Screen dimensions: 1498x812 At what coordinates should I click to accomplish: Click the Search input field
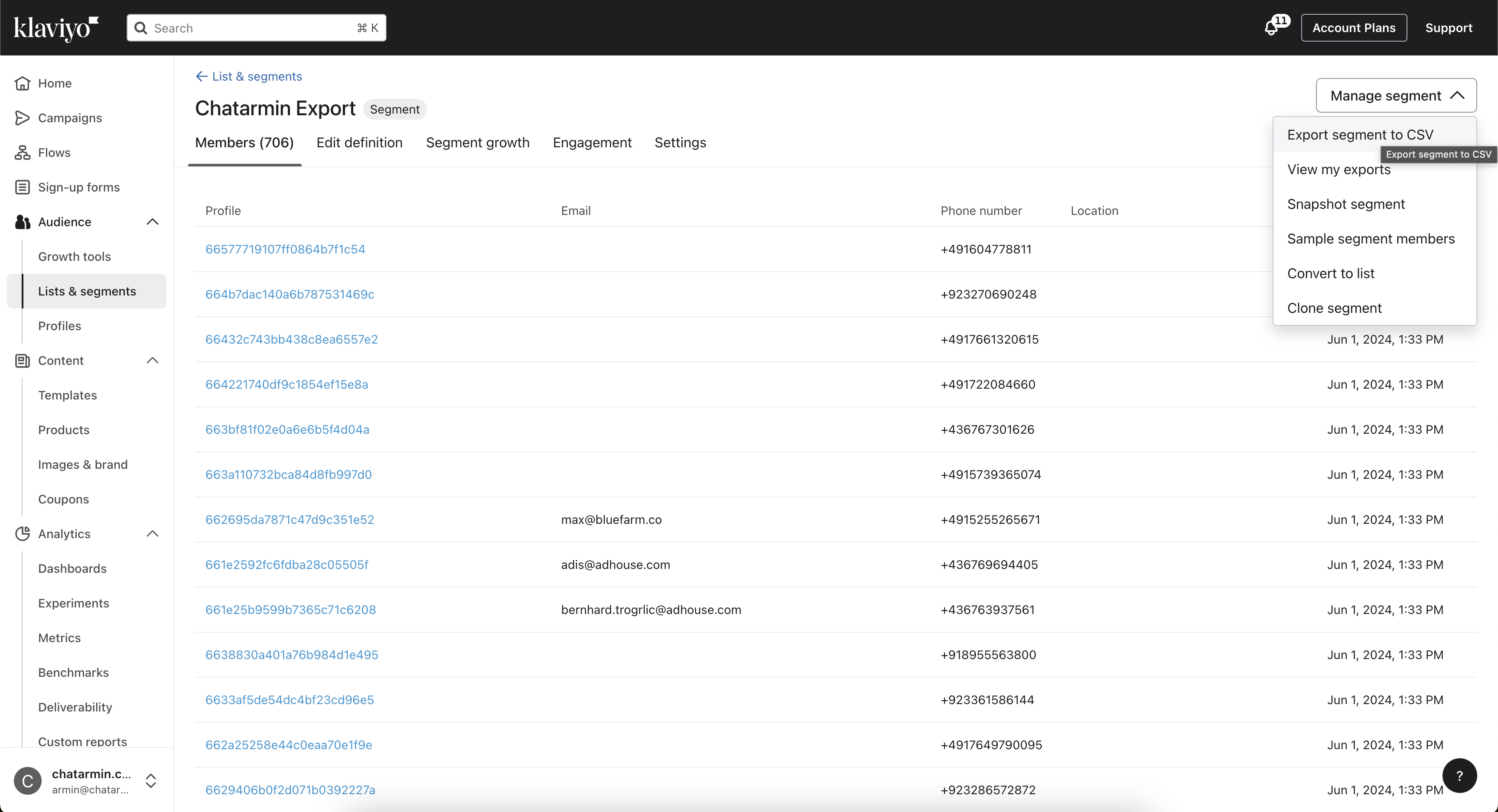coord(256,28)
